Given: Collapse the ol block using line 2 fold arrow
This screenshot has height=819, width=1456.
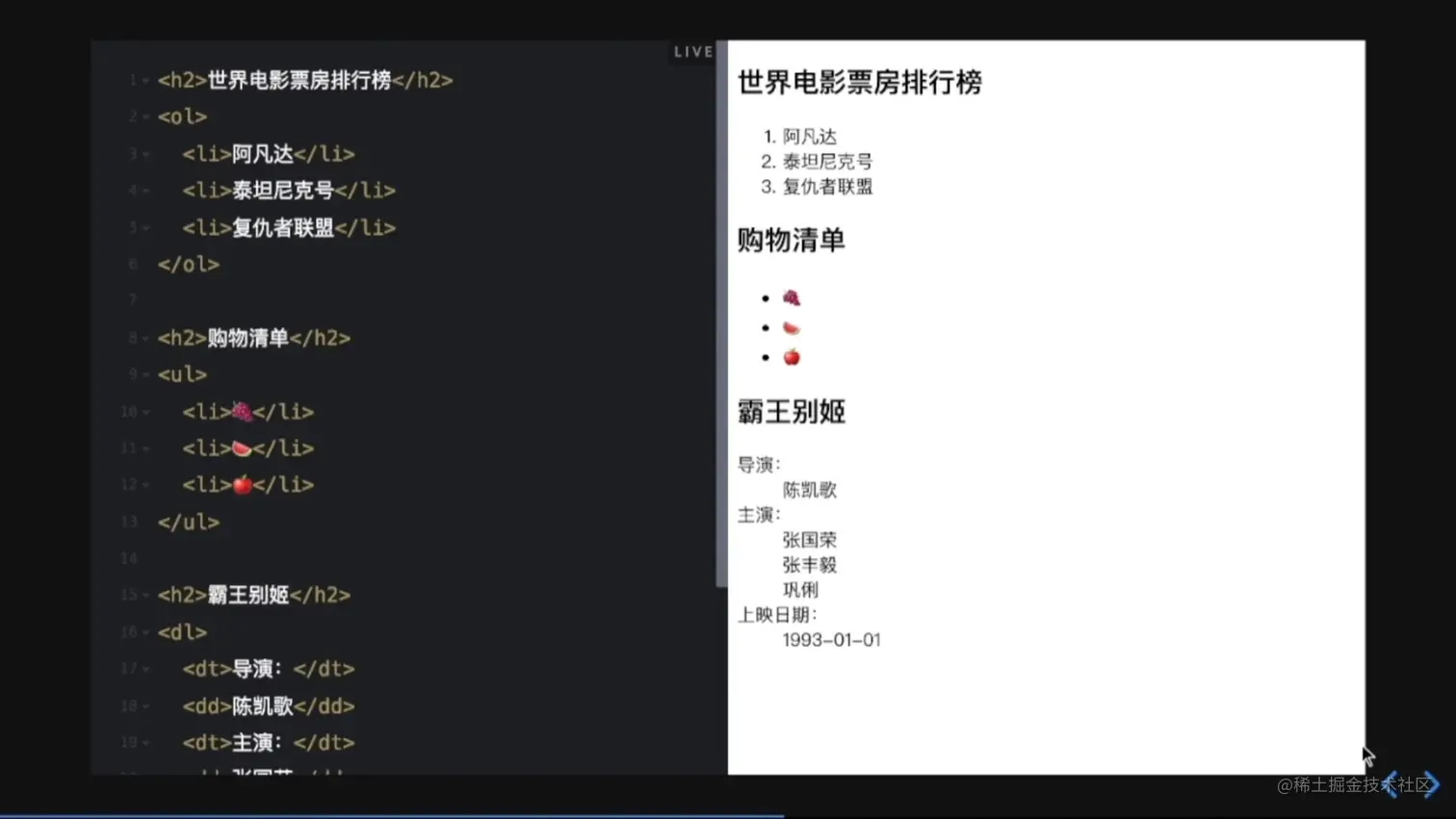Looking at the screenshot, I should point(143,116).
